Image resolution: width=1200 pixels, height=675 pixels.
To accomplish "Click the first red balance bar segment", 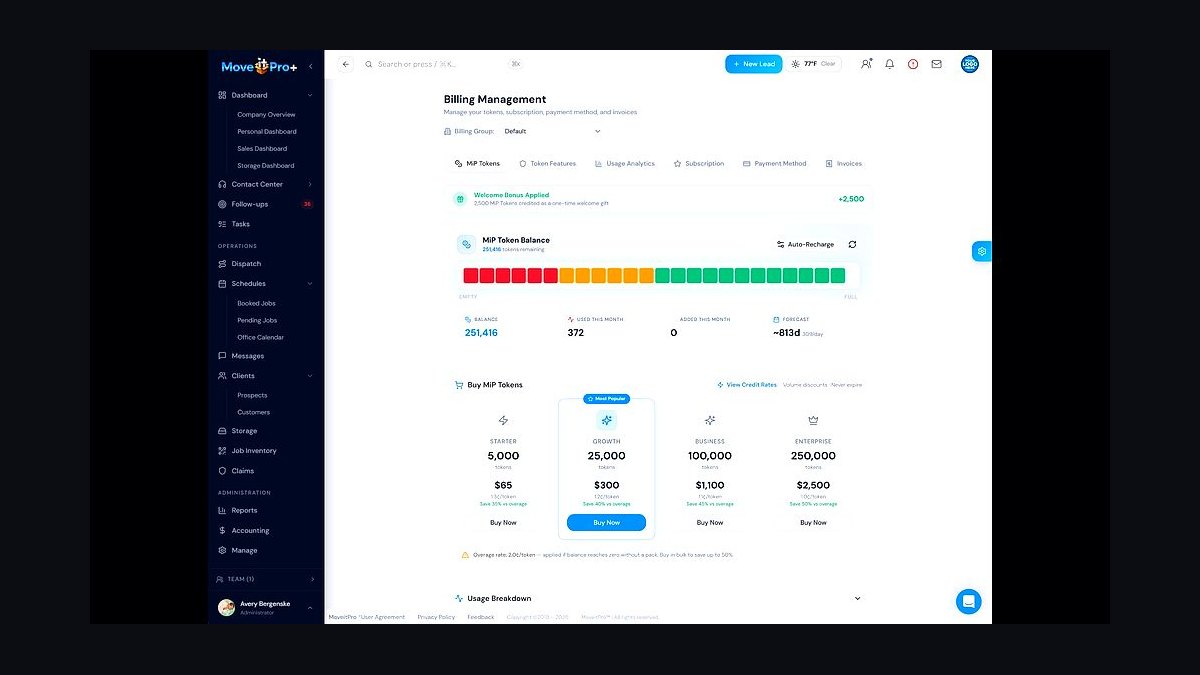I will [x=470, y=276].
